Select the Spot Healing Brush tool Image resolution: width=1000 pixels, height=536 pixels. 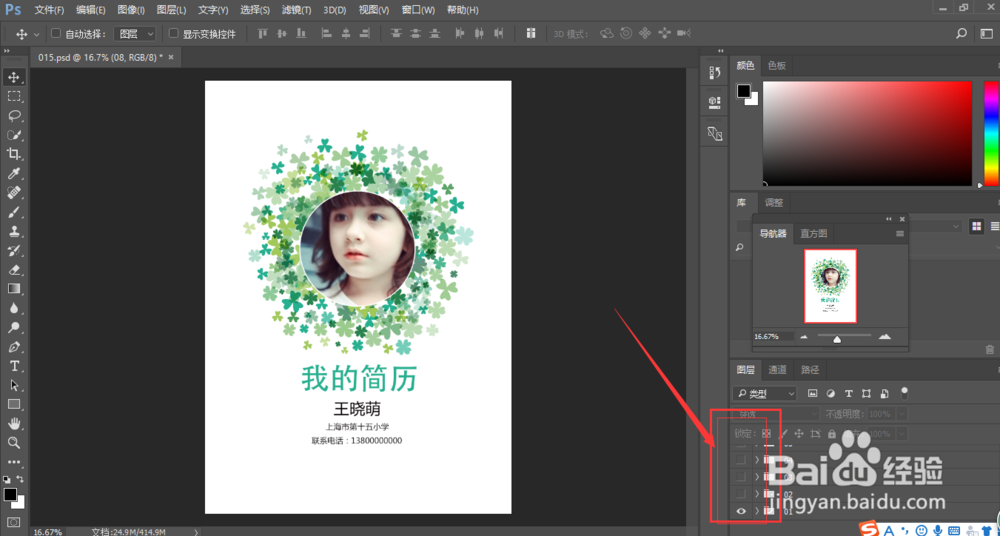click(x=13, y=193)
